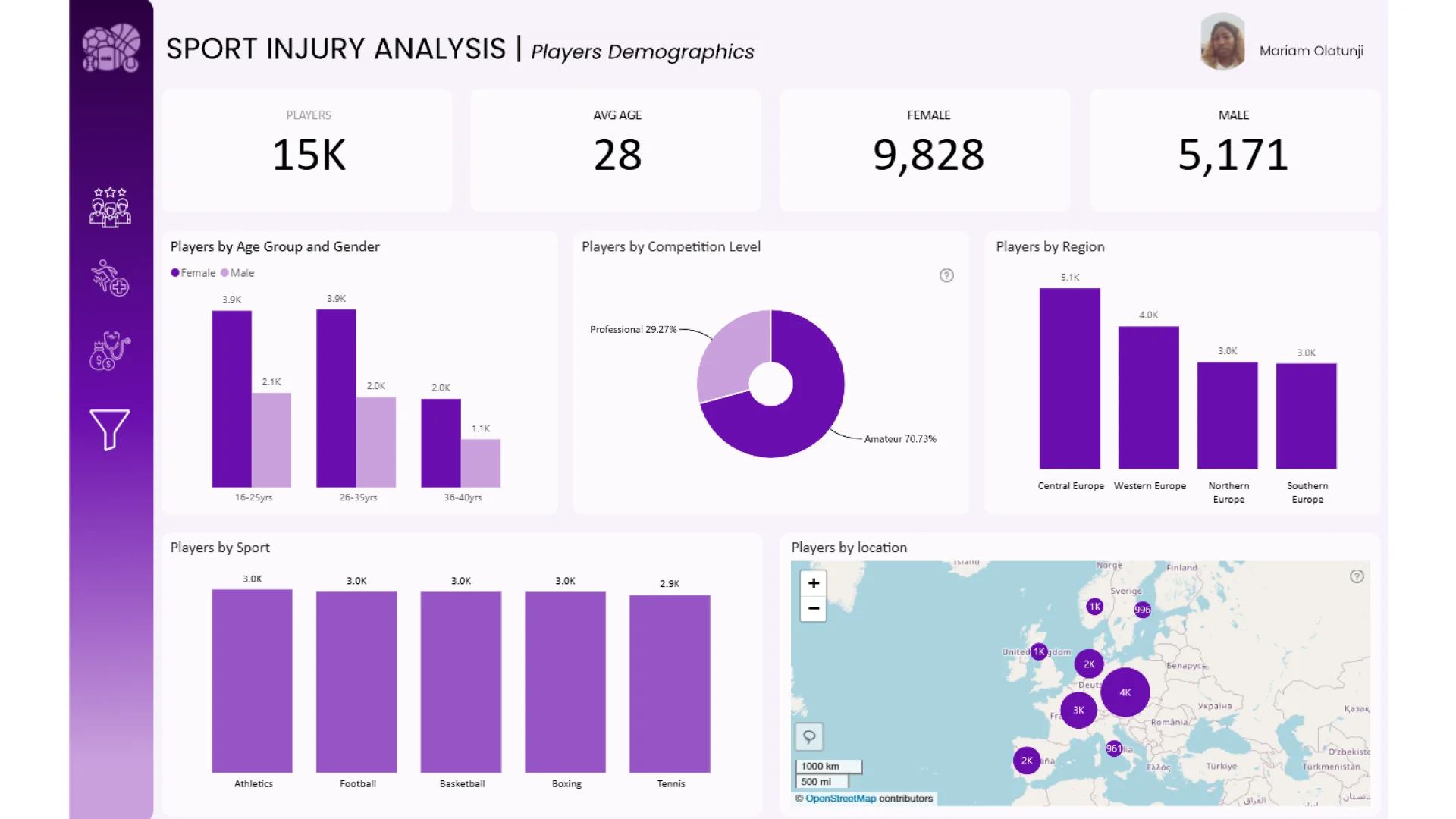Image resolution: width=1456 pixels, height=819 pixels.
Task: Zoom out on the map
Action: click(x=813, y=609)
